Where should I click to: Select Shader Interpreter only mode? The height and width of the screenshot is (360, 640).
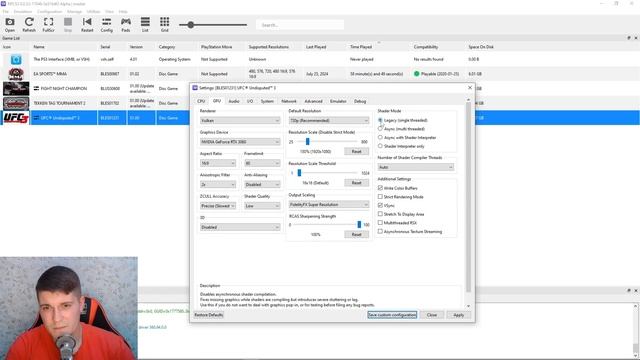click(380, 146)
